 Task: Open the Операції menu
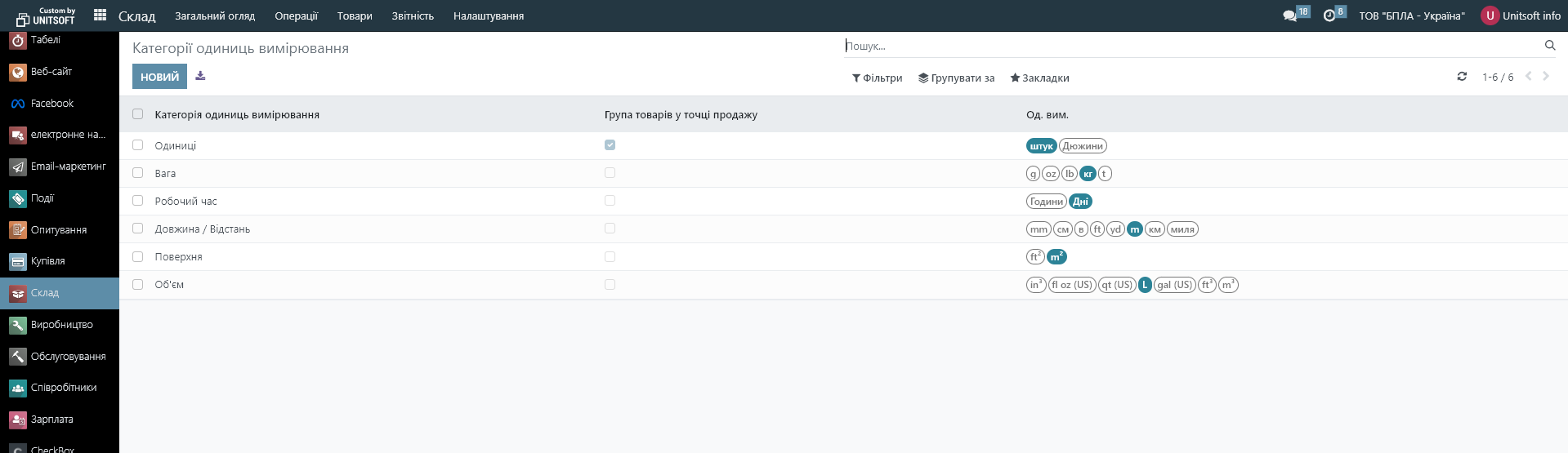[x=296, y=16]
